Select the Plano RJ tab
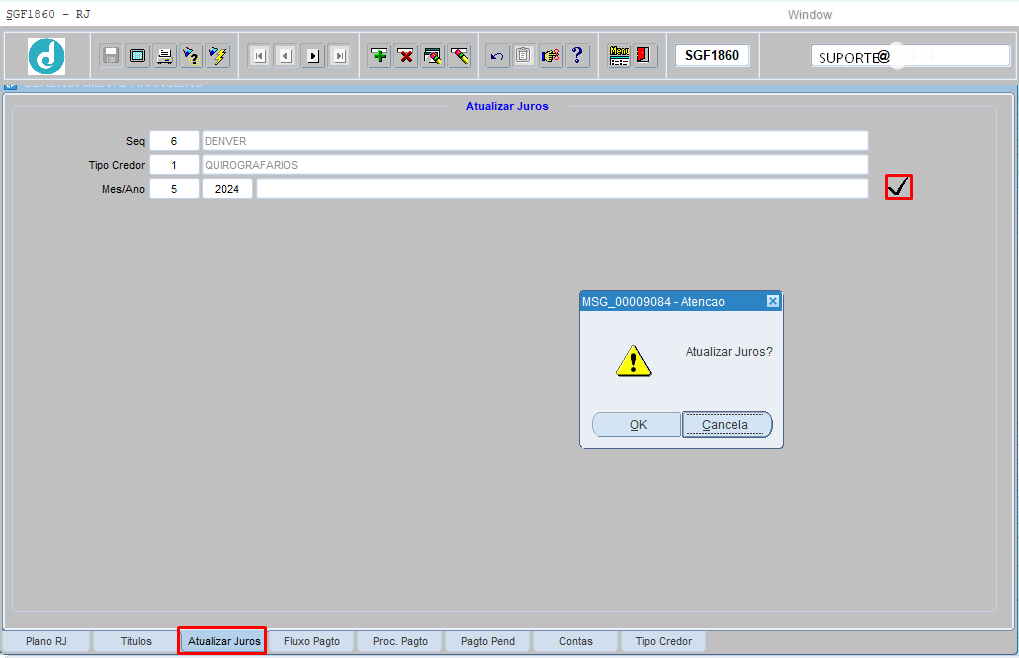This screenshot has width=1019, height=658. click(46, 641)
